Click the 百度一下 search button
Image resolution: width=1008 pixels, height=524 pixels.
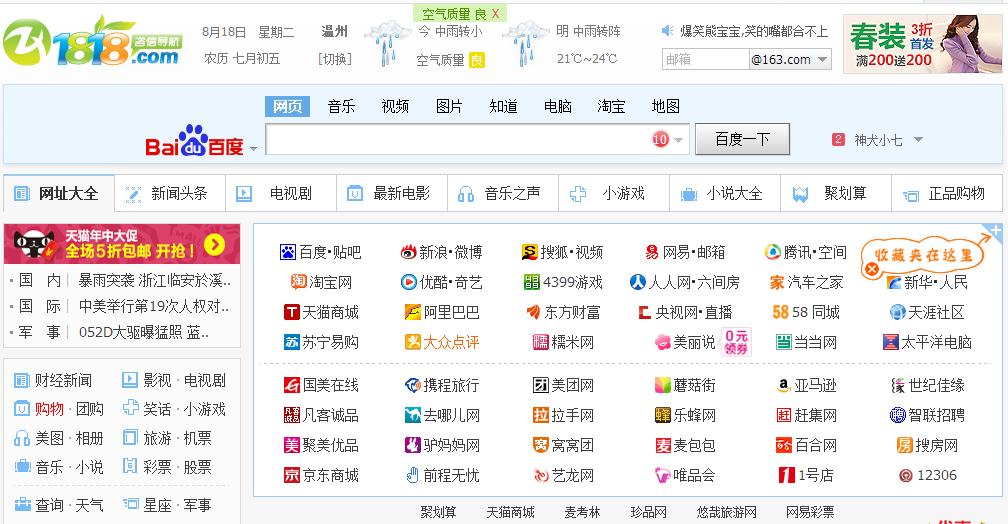[742, 140]
